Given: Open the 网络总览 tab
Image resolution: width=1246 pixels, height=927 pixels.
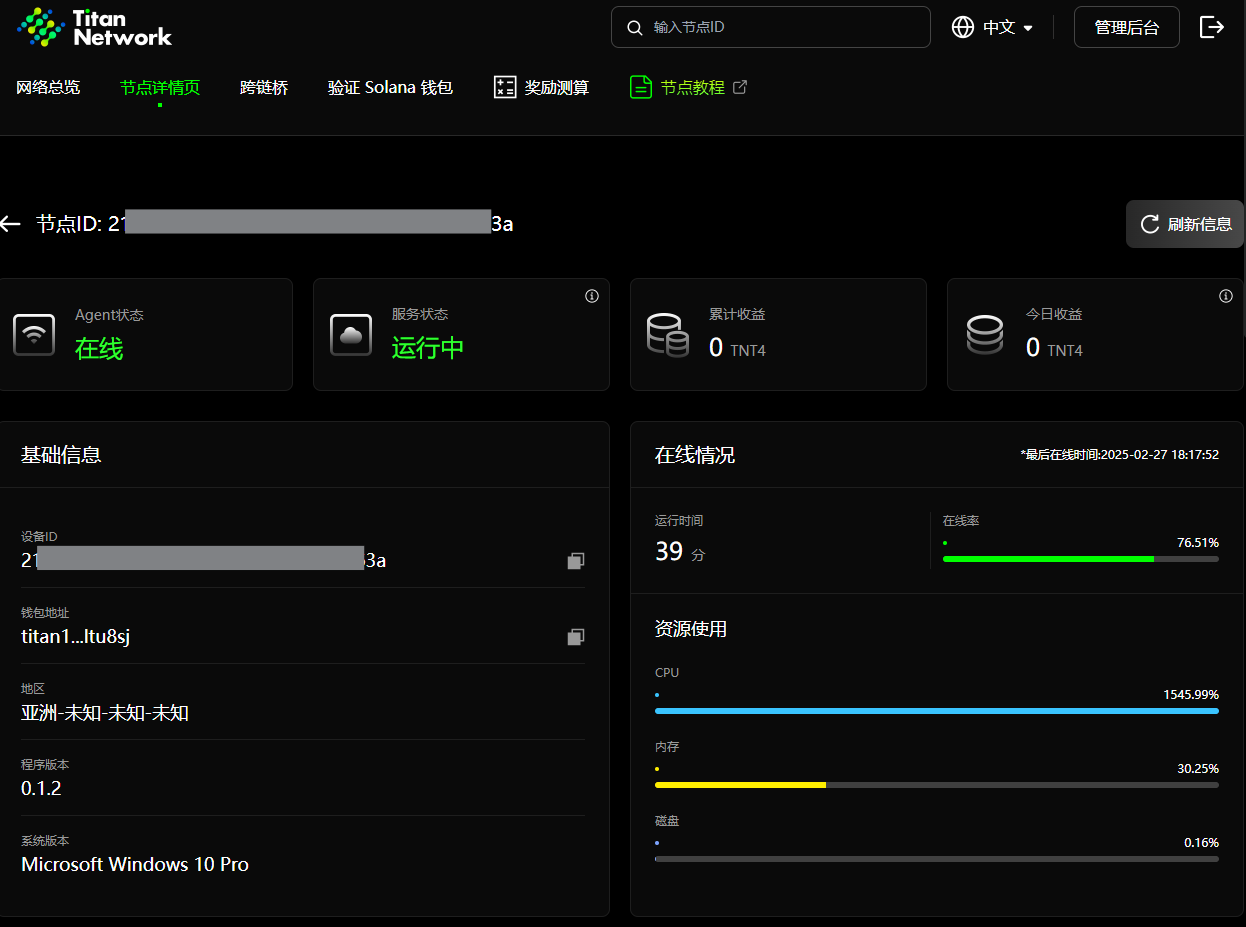Looking at the screenshot, I should 48,87.
